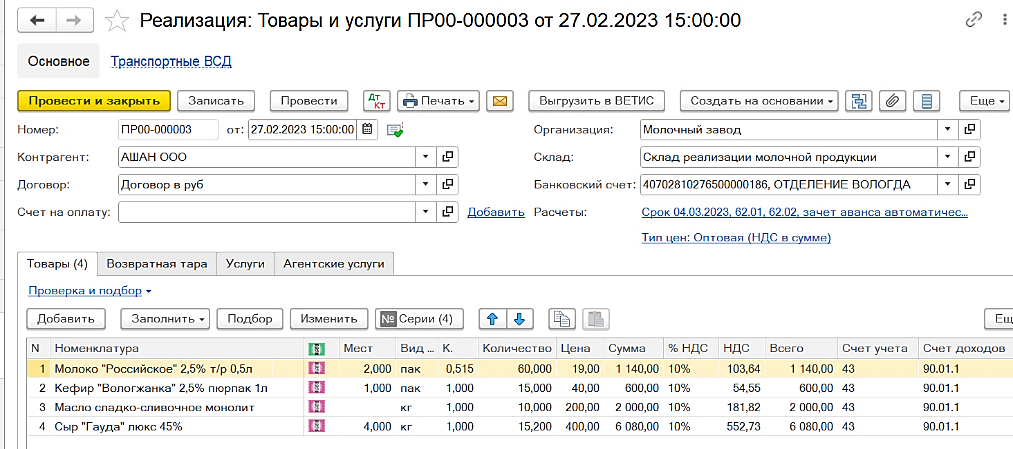Click the Записать button
This screenshot has height=449, width=1013.
(216, 101)
